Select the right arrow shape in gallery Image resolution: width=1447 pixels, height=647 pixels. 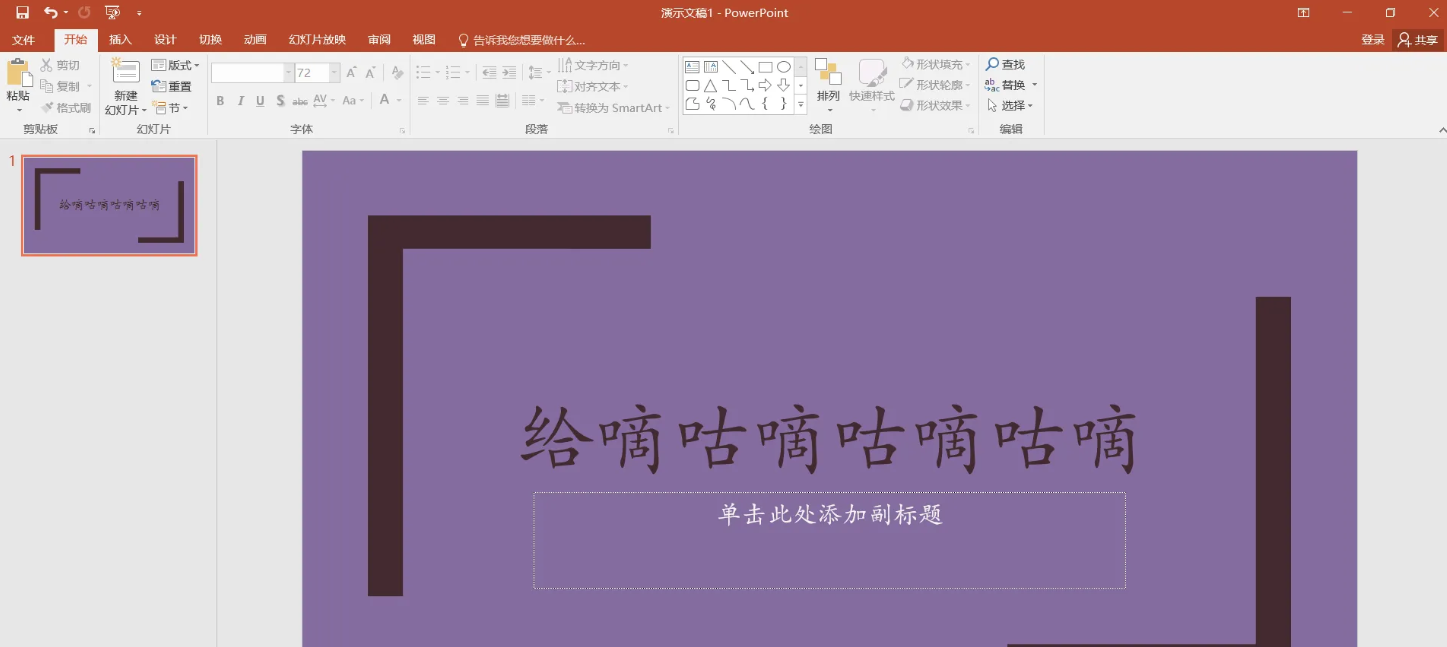[x=765, y=86]
